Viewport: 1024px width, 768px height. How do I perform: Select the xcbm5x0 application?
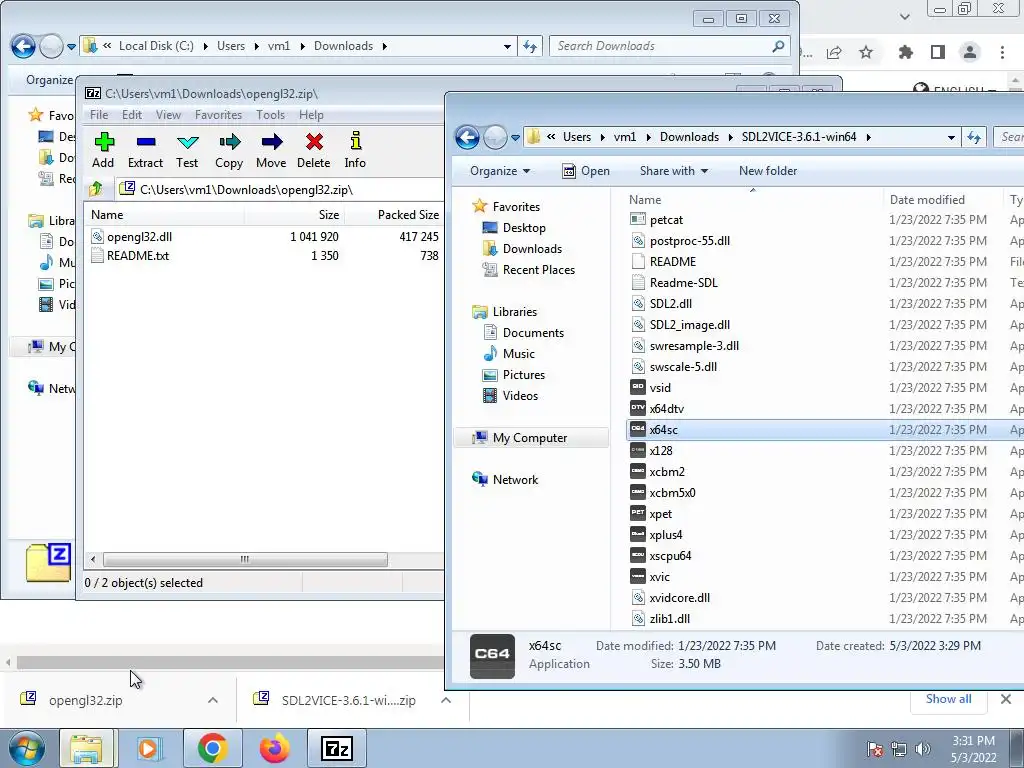[672, 492]
